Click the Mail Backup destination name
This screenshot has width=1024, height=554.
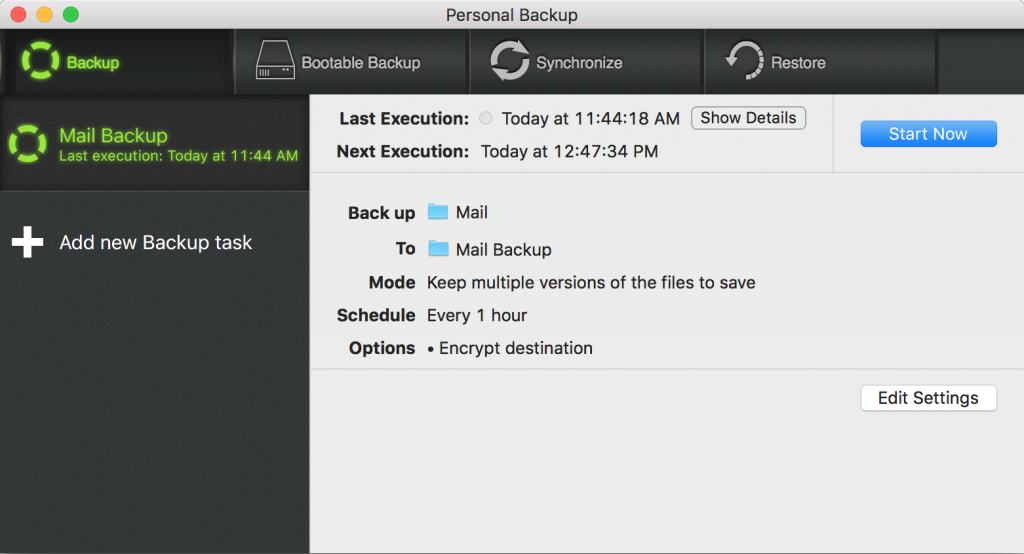(x=504, y=250)
